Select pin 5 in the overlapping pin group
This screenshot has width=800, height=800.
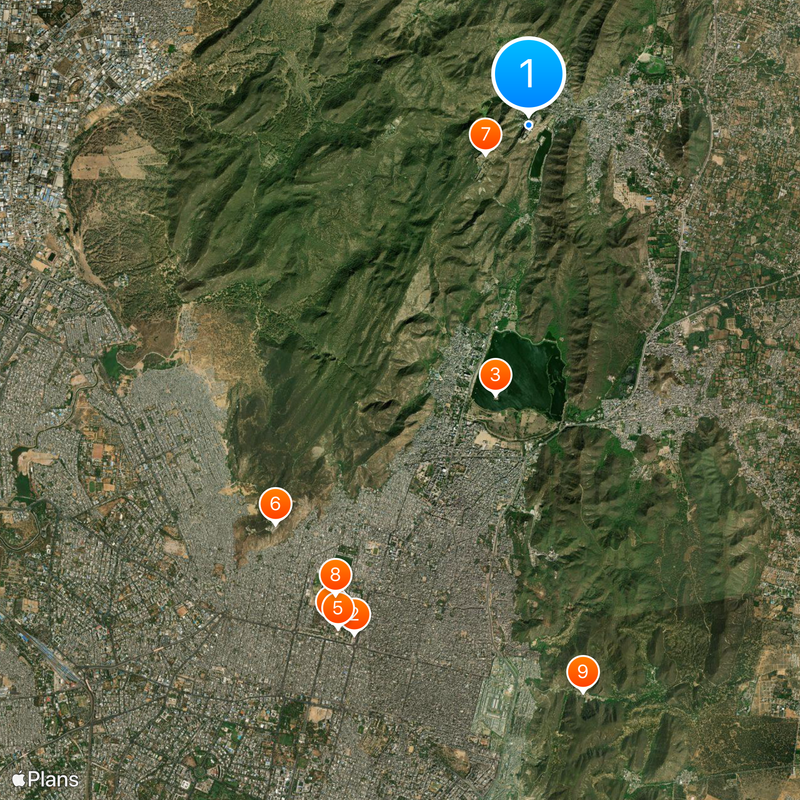[338, 606]
